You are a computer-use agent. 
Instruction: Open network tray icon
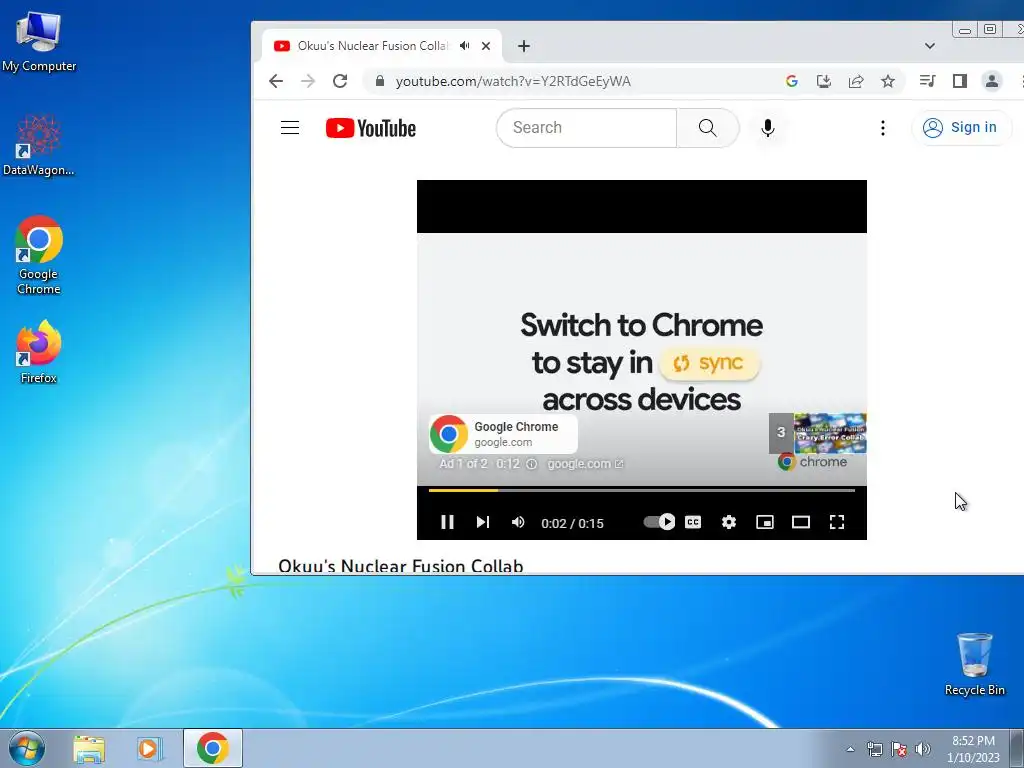pos(874,749)
